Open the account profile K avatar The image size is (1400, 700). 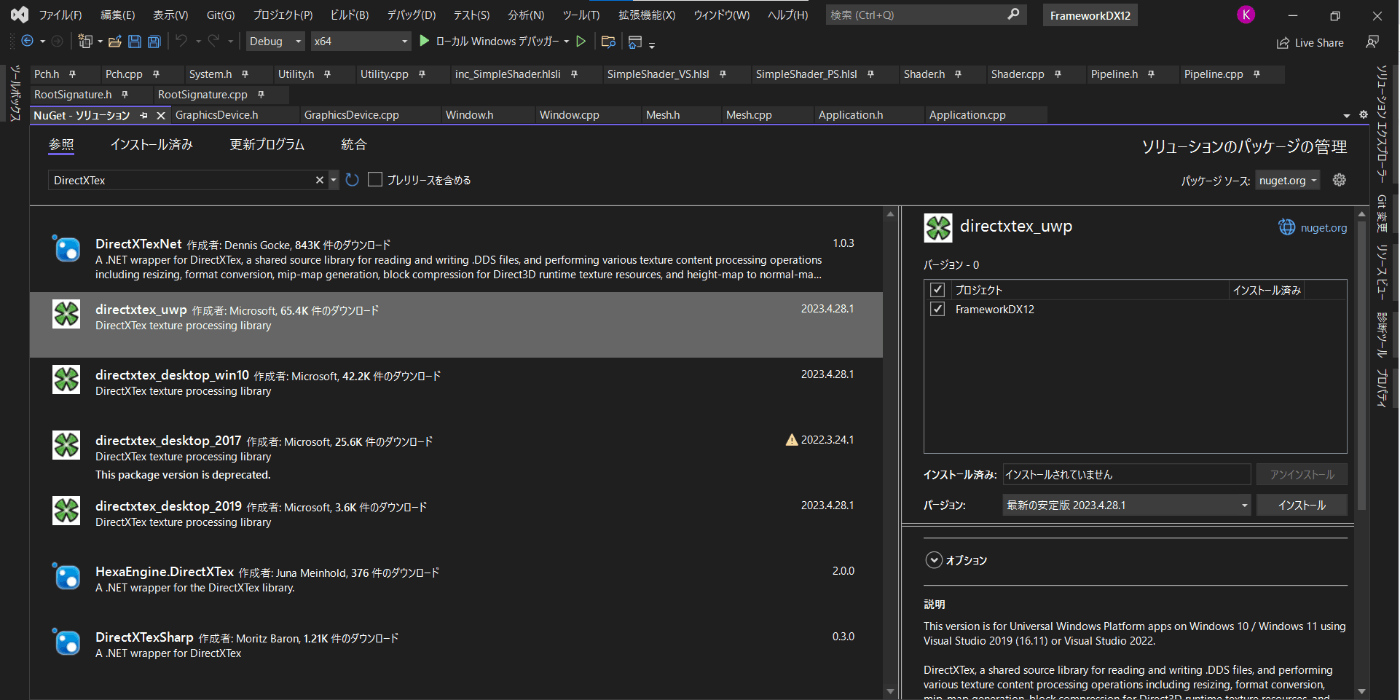tap(1245, 14)
